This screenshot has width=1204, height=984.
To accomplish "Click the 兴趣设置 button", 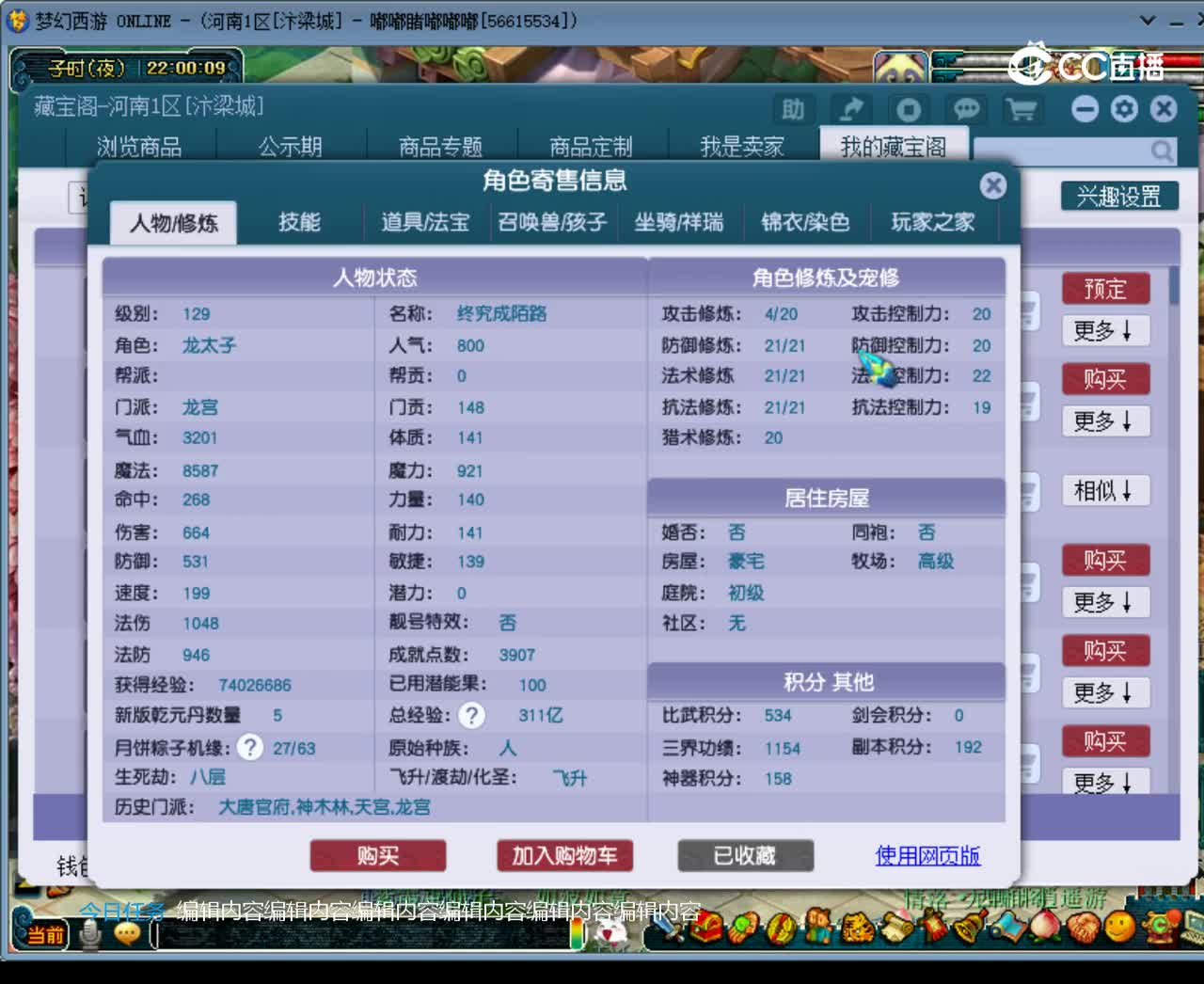I will pos(1119,197).
